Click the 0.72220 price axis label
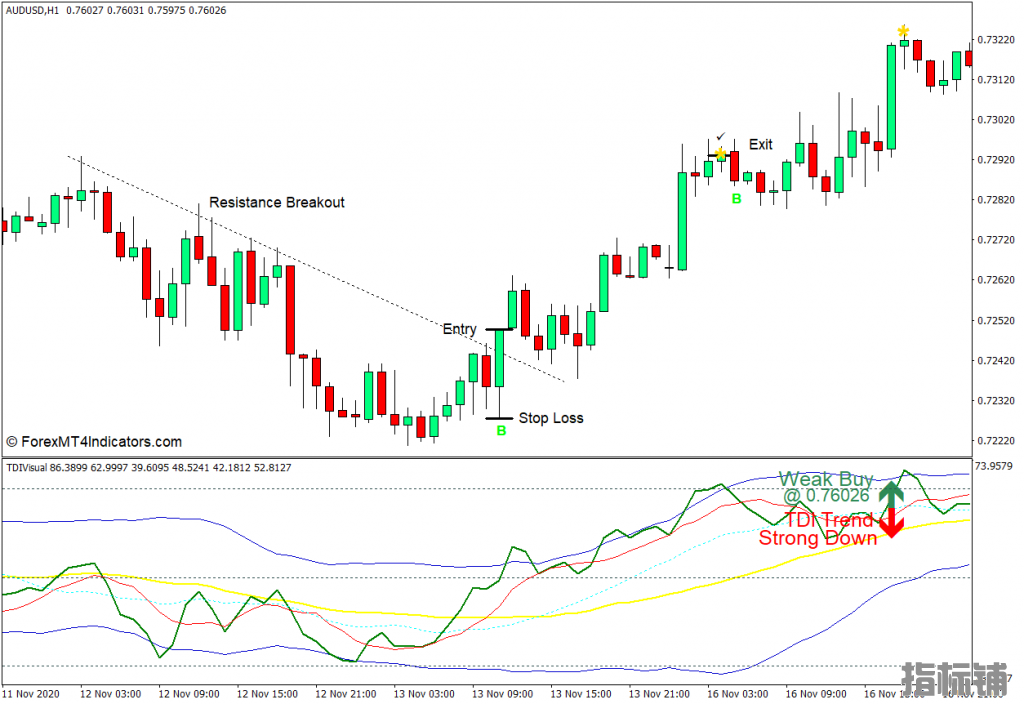 [996, 440]
